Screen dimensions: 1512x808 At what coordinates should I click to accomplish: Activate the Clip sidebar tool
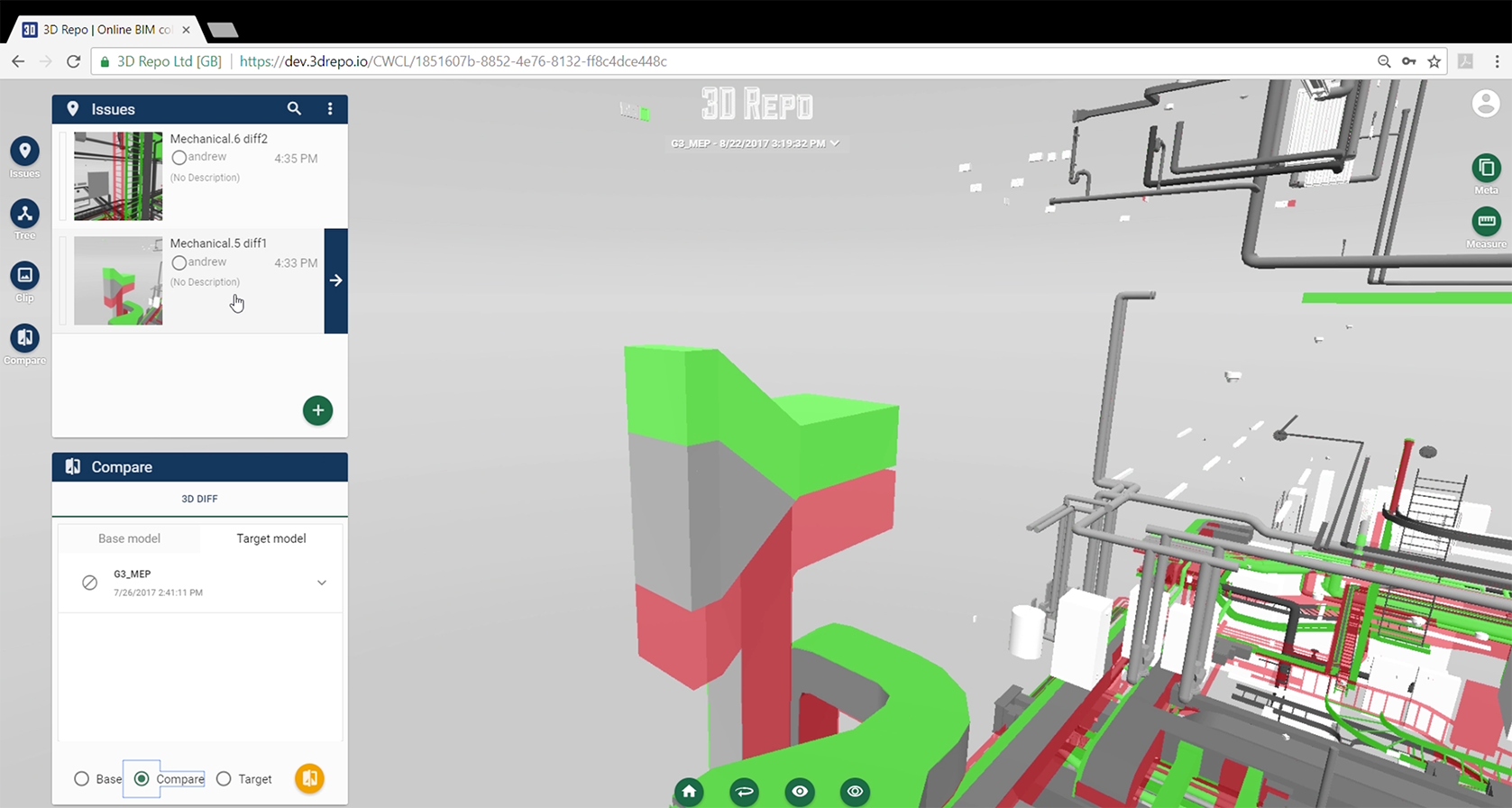coord(24,275)
